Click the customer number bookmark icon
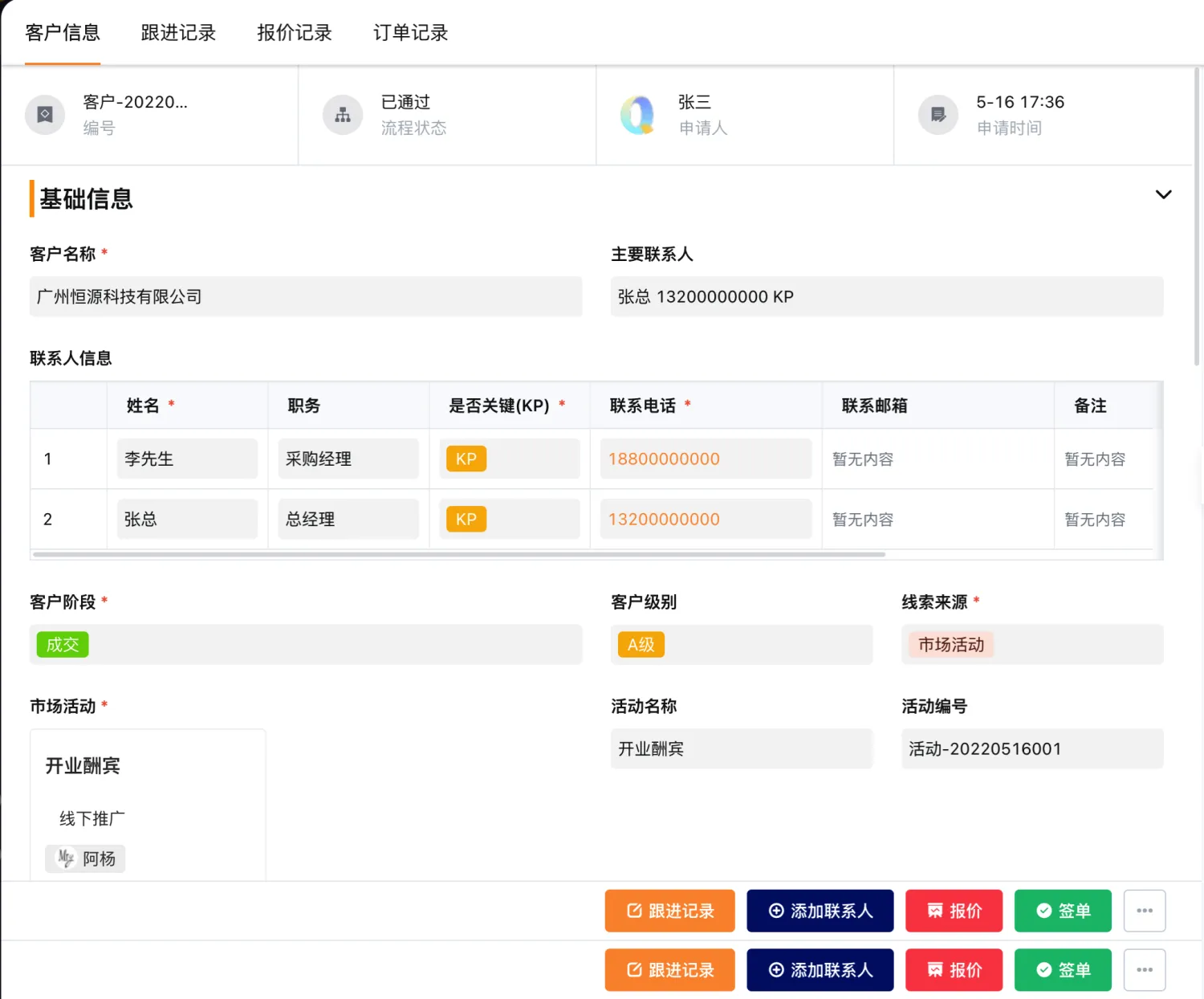 [45, 115]
